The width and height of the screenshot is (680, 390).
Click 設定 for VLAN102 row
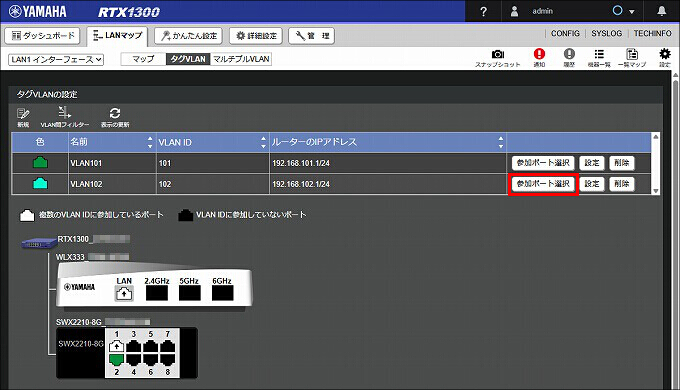coord(592,184)
